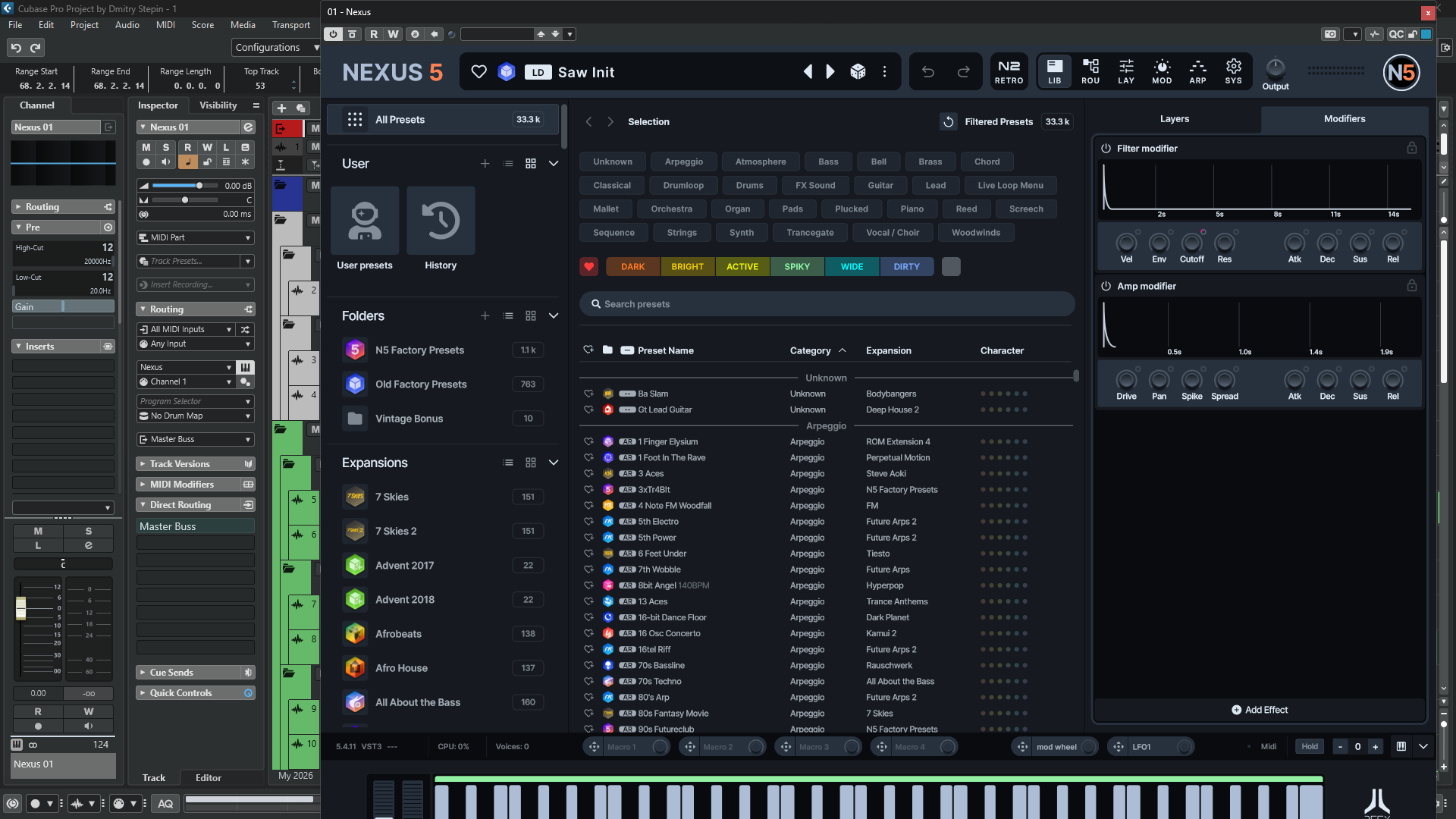Open the Master Buss output dropdown
1456x819 pixels.
195,439
